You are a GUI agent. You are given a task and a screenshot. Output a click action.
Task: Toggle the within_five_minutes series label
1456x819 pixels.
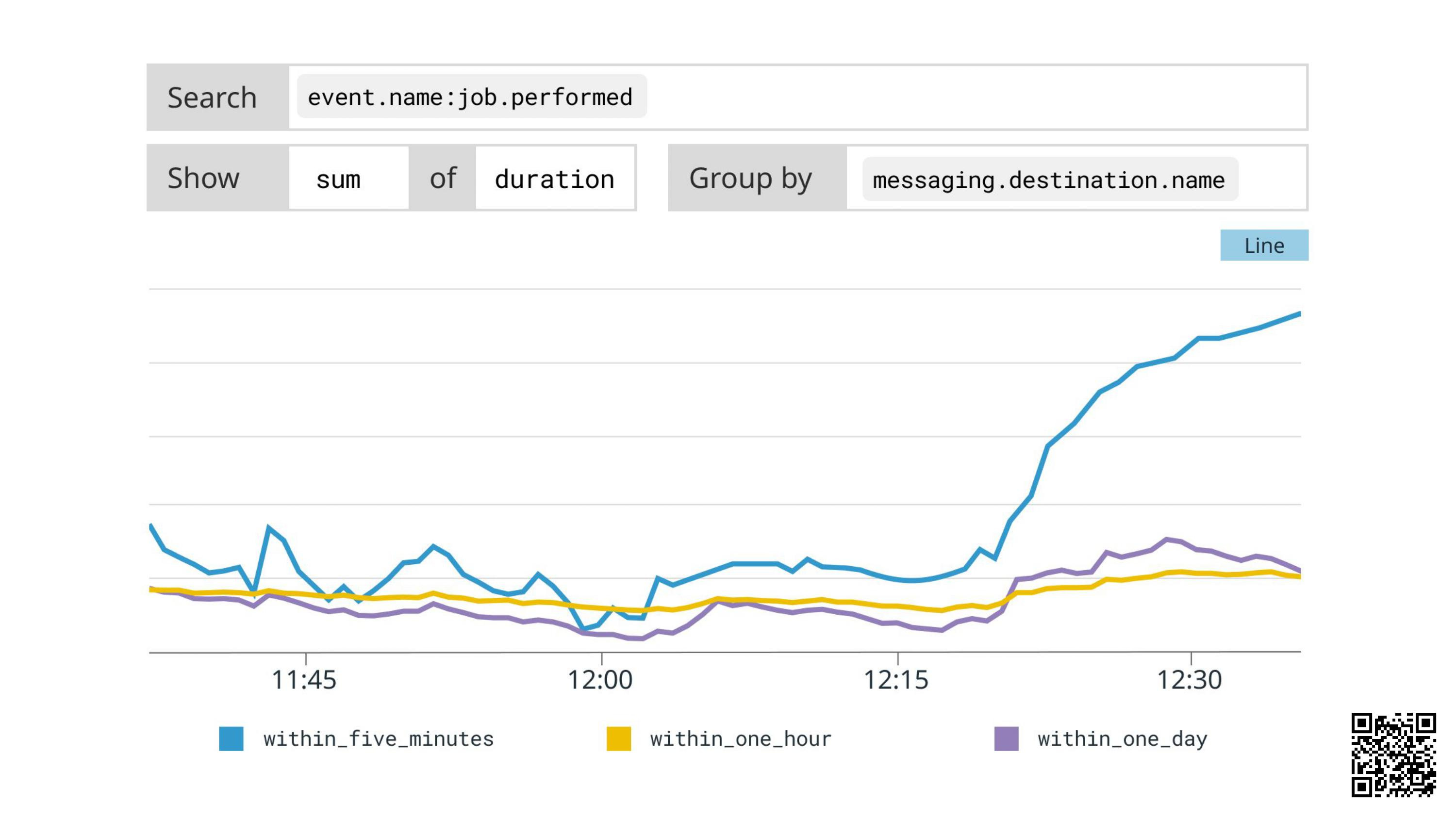(379, 739)
